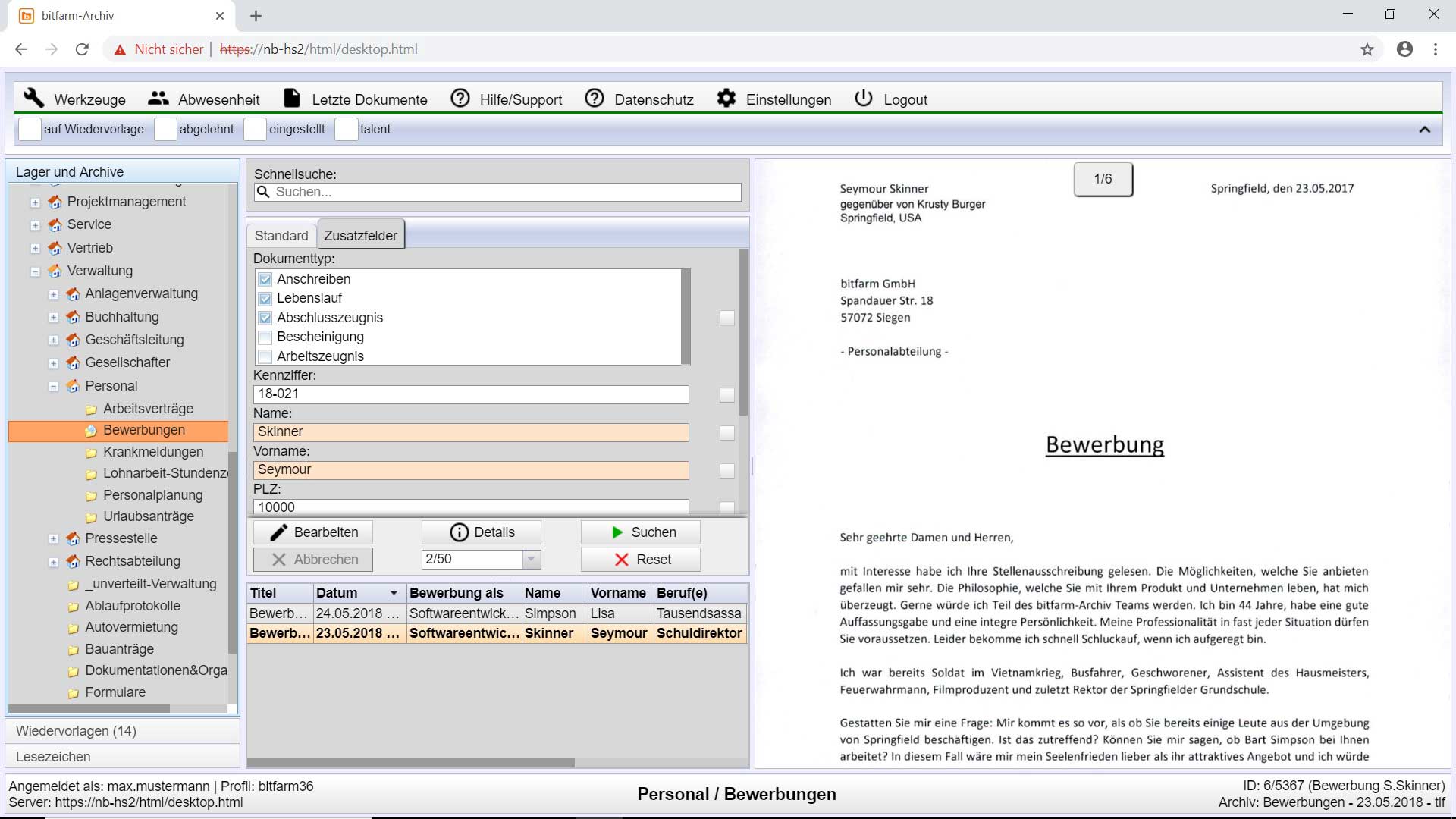Open a new browser tab

pyautogui.click(x=256, y=16)
